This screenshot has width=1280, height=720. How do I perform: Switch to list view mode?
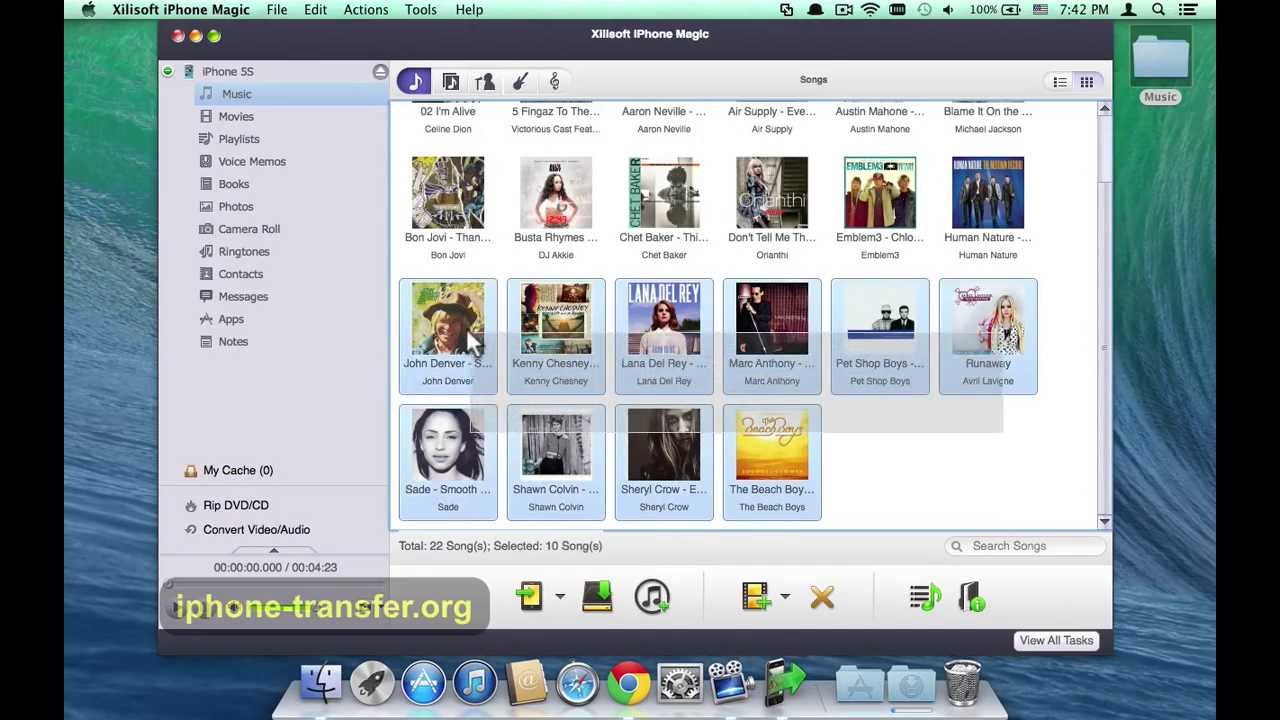[1060, 82]
